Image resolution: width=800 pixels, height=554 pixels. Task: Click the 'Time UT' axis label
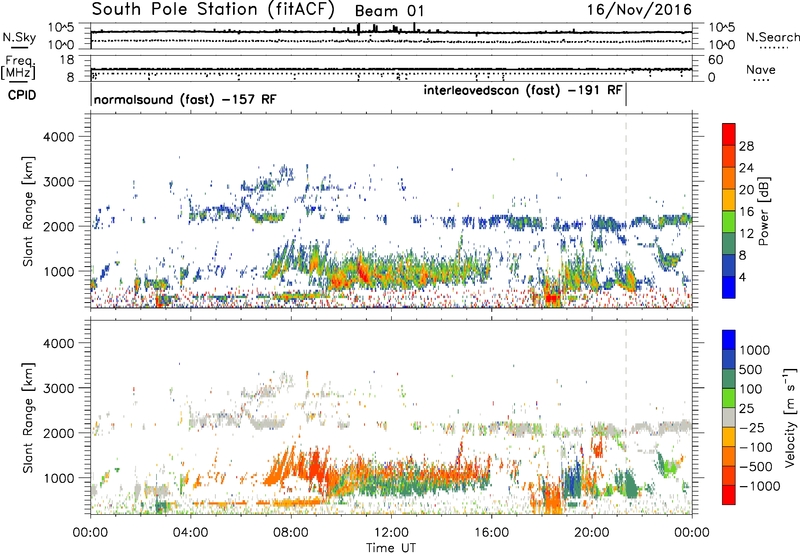pyautogui.click(x=391, y=547)
